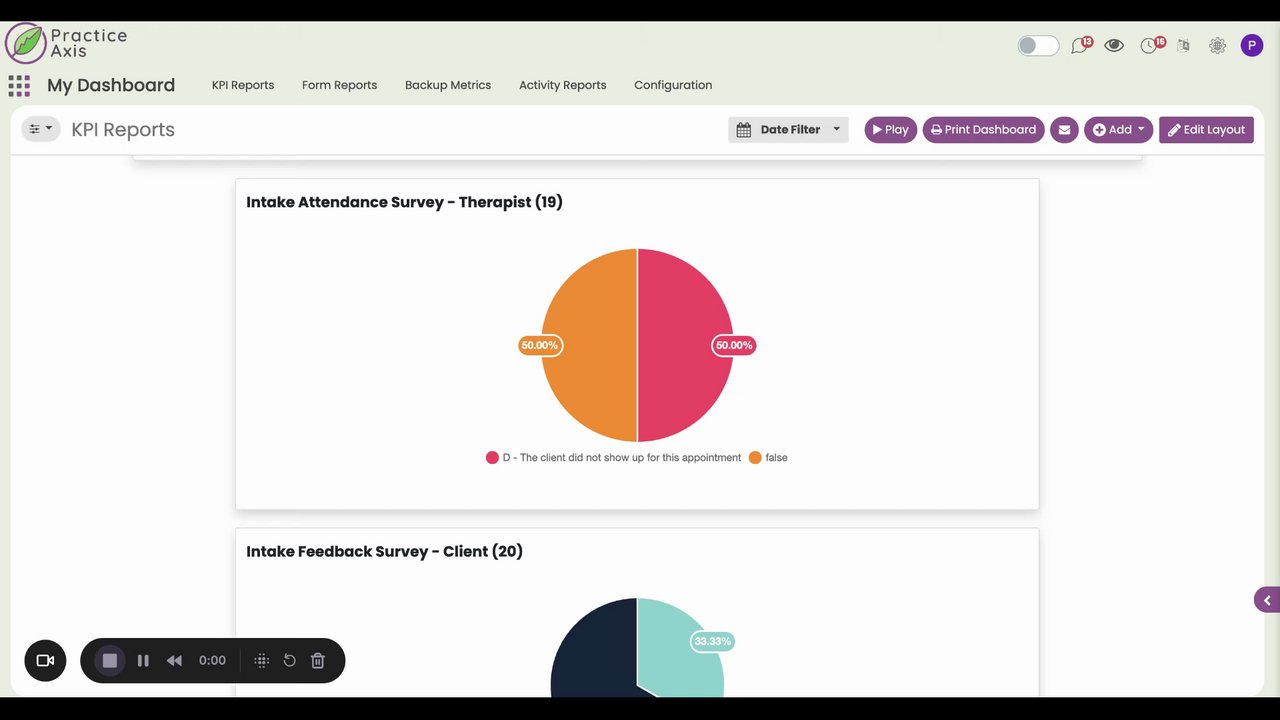Click the 33.33% data label
Viewport: 1280px width, 720px height.
point(712,641)
